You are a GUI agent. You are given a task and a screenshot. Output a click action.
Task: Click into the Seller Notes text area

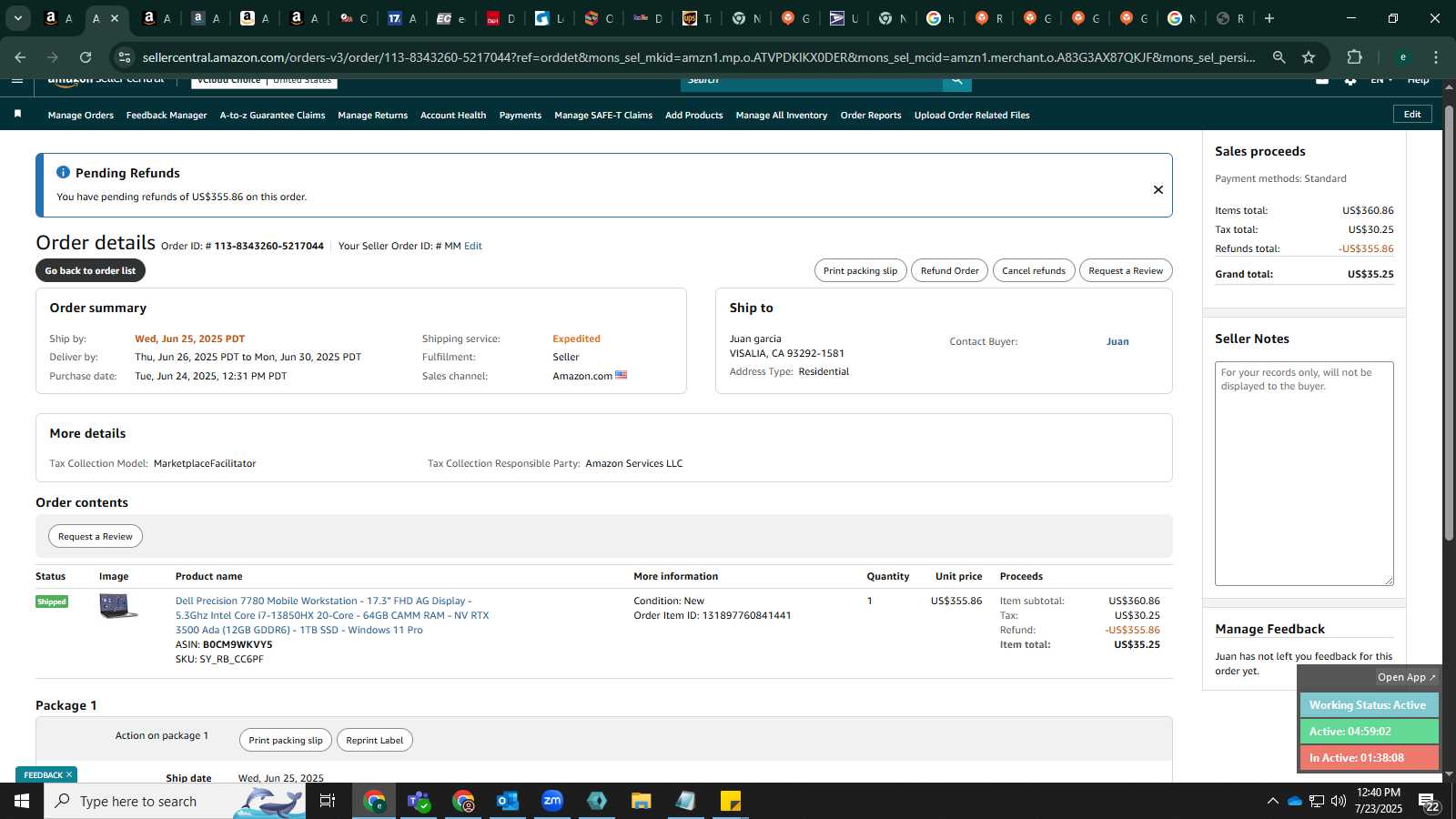click(1304, 473)
